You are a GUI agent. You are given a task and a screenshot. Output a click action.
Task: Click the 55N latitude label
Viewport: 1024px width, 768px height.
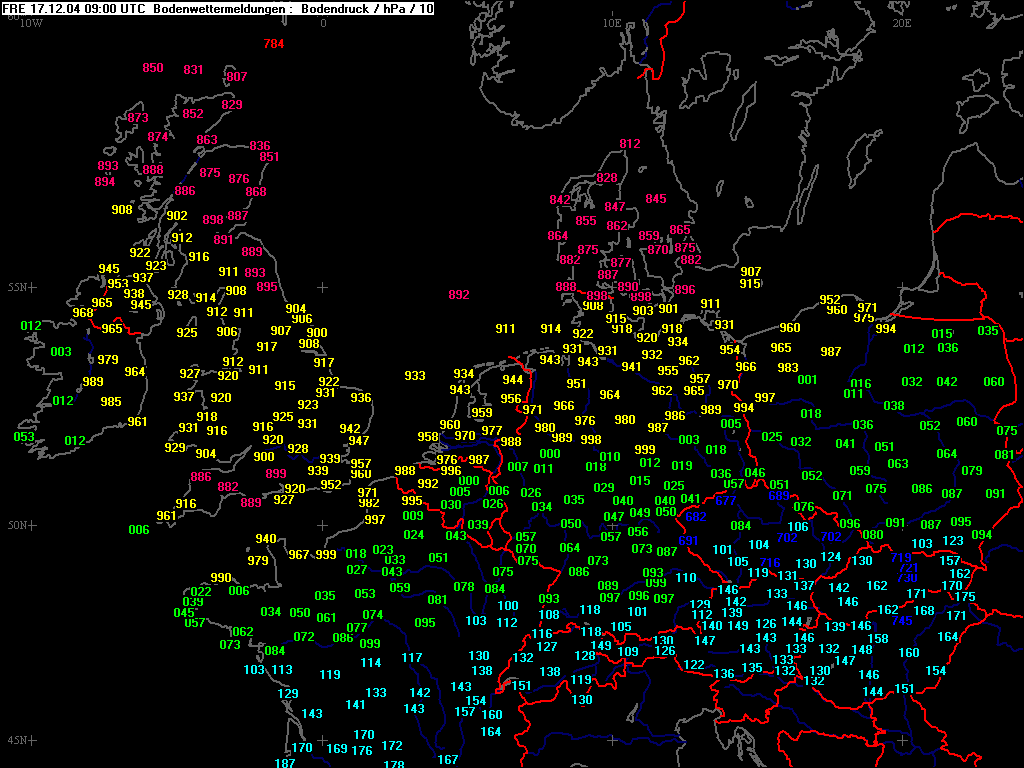click(x=18, y=287)
